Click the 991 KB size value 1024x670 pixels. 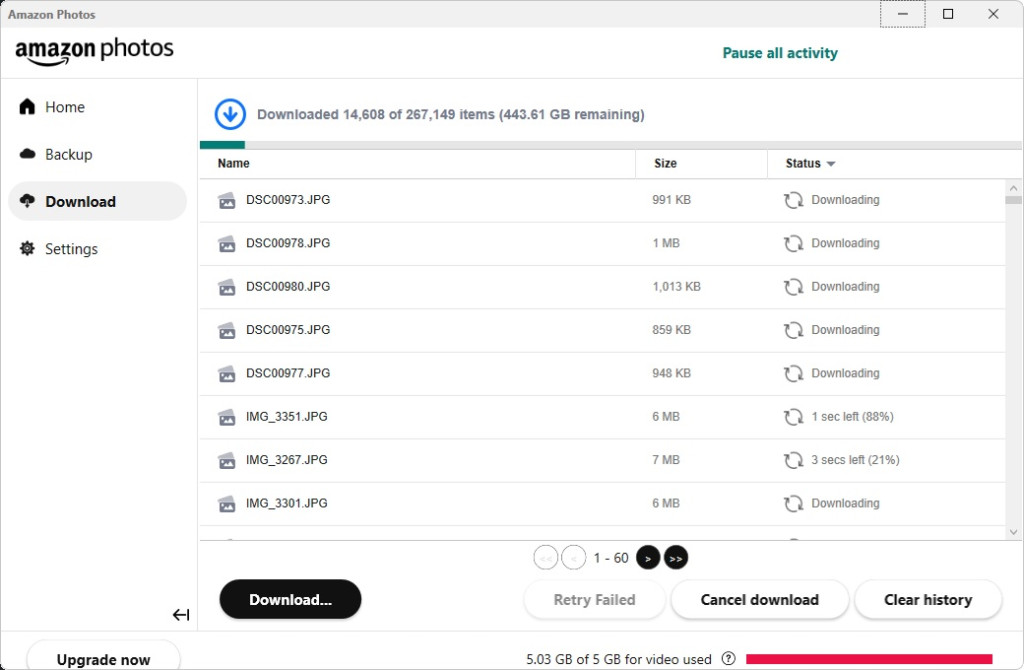[671, 200]
